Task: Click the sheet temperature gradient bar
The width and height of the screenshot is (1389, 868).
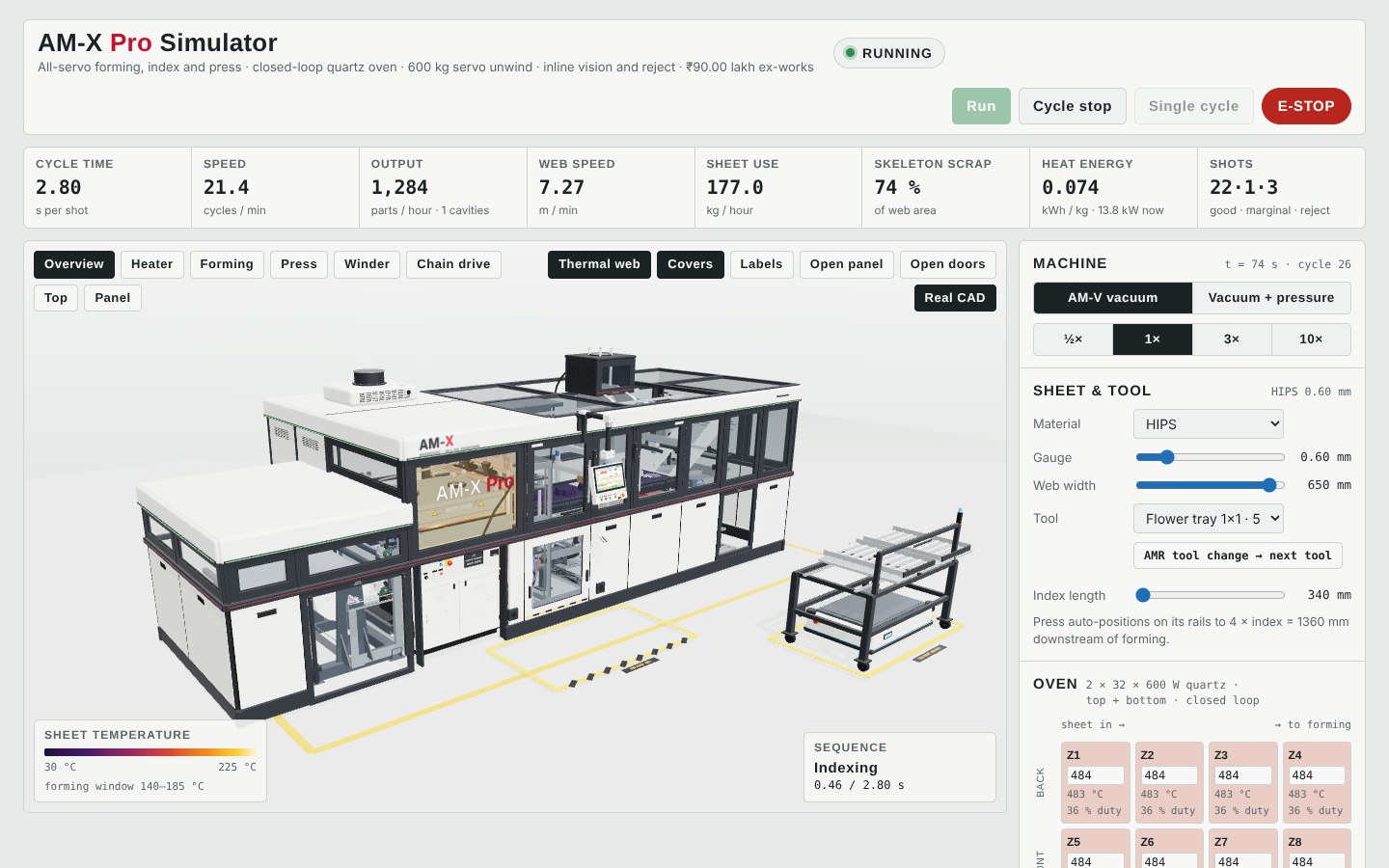Action: (150, 752)
